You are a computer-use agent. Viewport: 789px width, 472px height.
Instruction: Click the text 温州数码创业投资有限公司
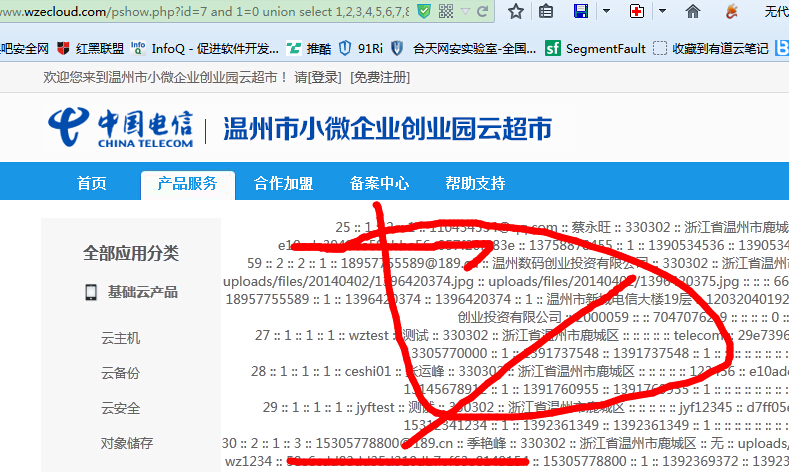click(570, 263)
